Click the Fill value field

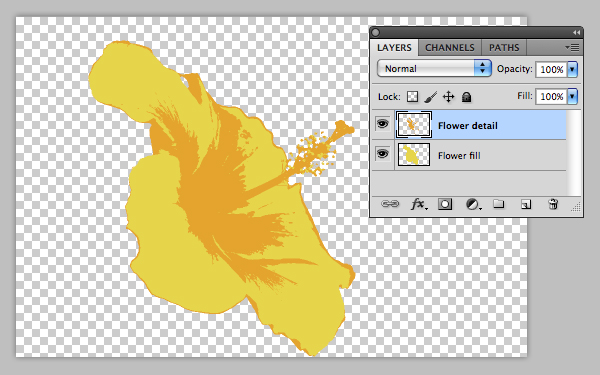tap(551, 96)
